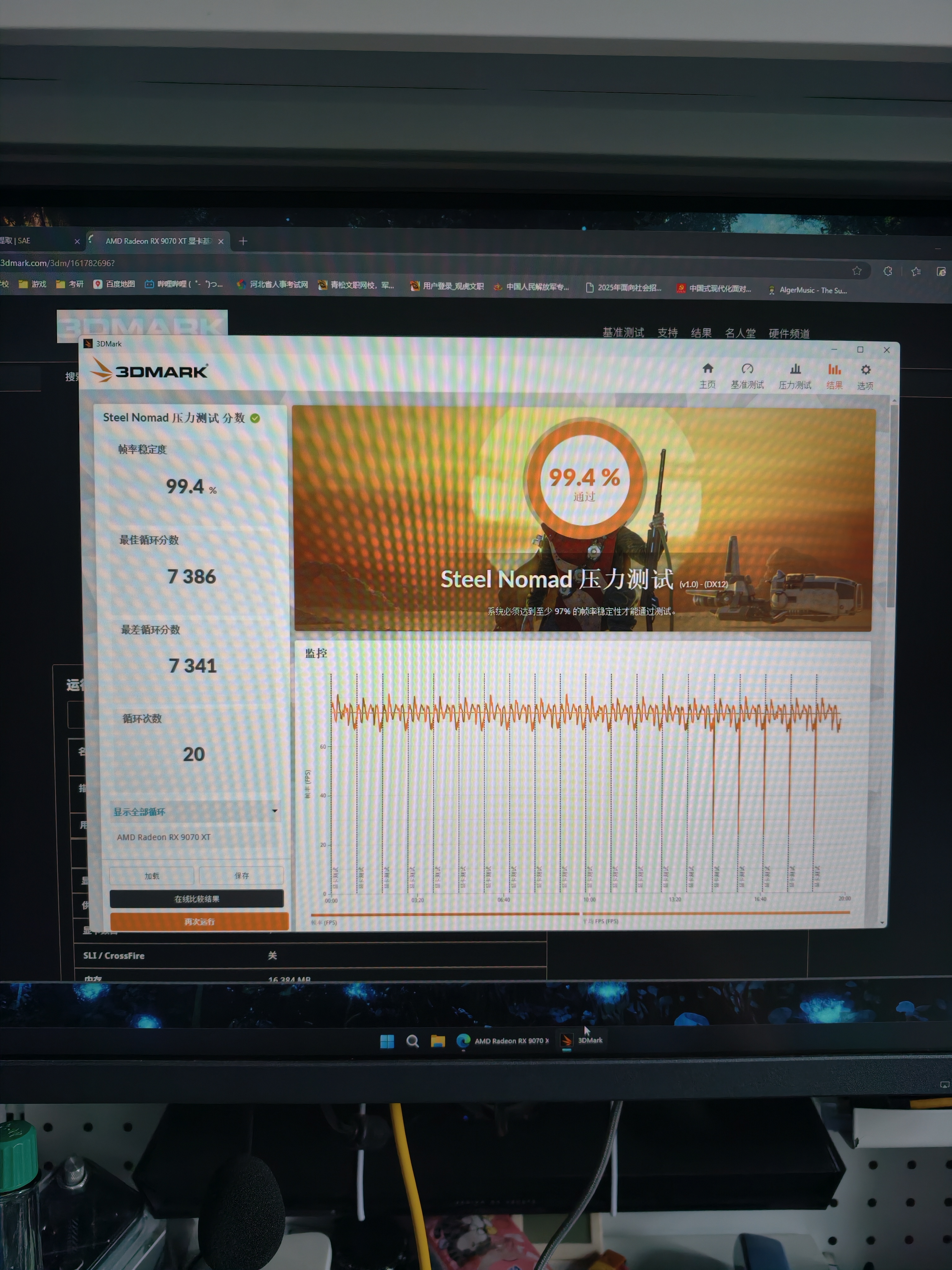
Task: Open 压力测试 stress tests in 3DMark app
Action: coord(795,376)
